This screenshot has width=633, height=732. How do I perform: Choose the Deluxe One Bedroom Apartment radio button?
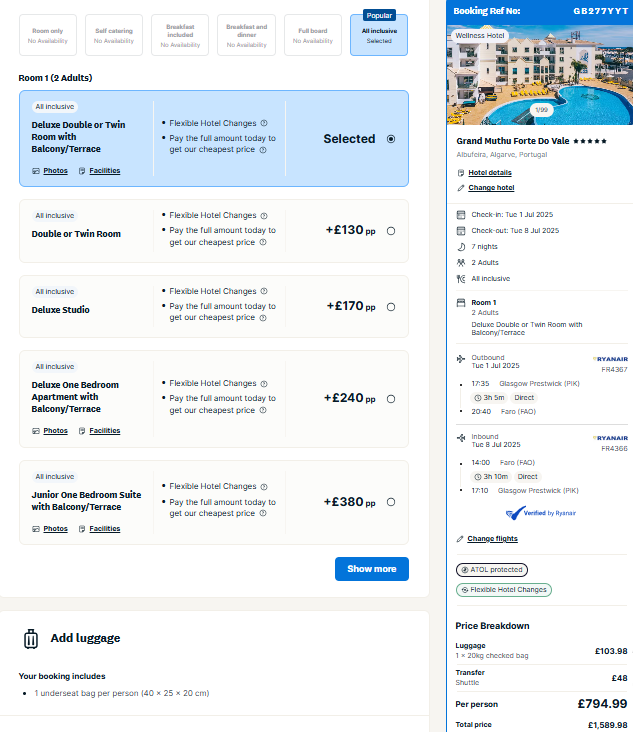click(391, 399)
